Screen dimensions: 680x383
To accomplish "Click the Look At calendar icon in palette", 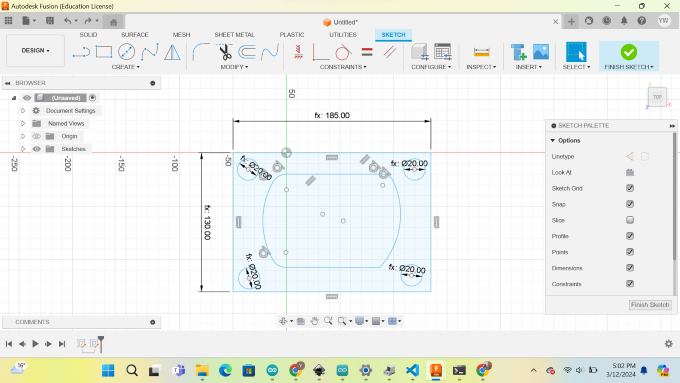I will pyautogui.click(x=630, y=172).
